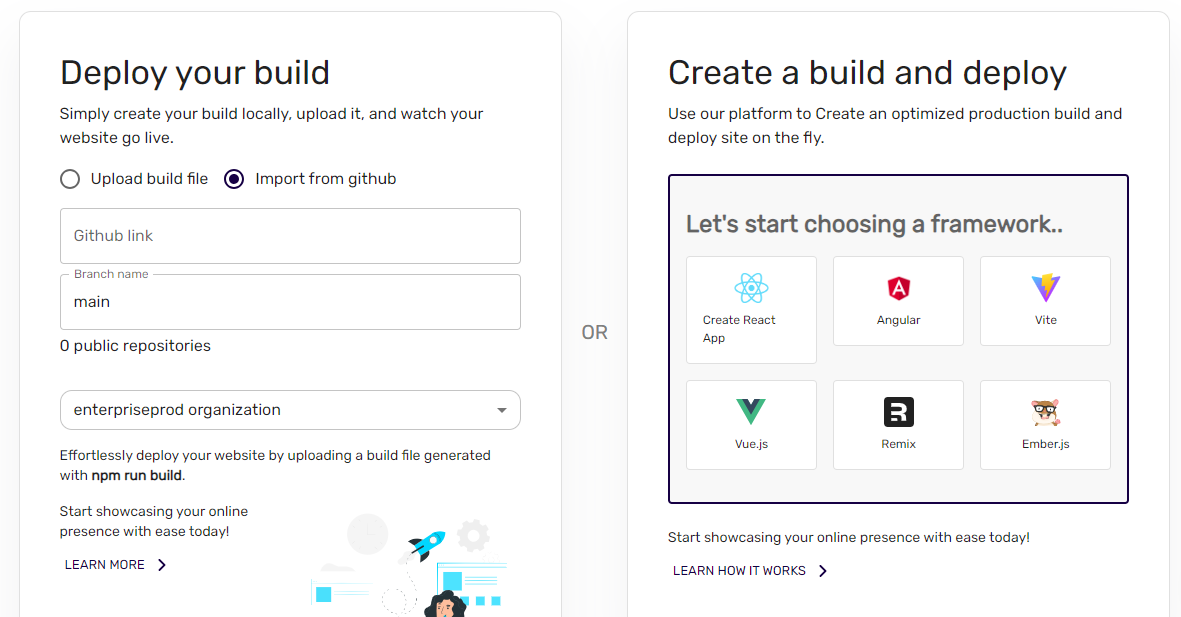1181x617 pixels.
Task: Open the LEARN HOW IT WORKS link
Action: [739, 571]
